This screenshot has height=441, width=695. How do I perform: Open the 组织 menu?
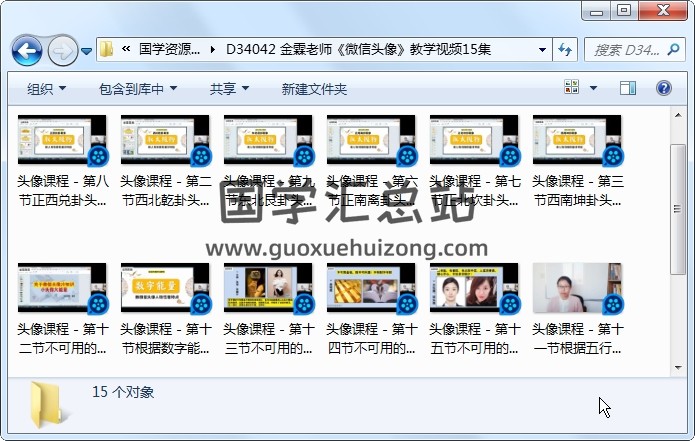pos(46,89)
